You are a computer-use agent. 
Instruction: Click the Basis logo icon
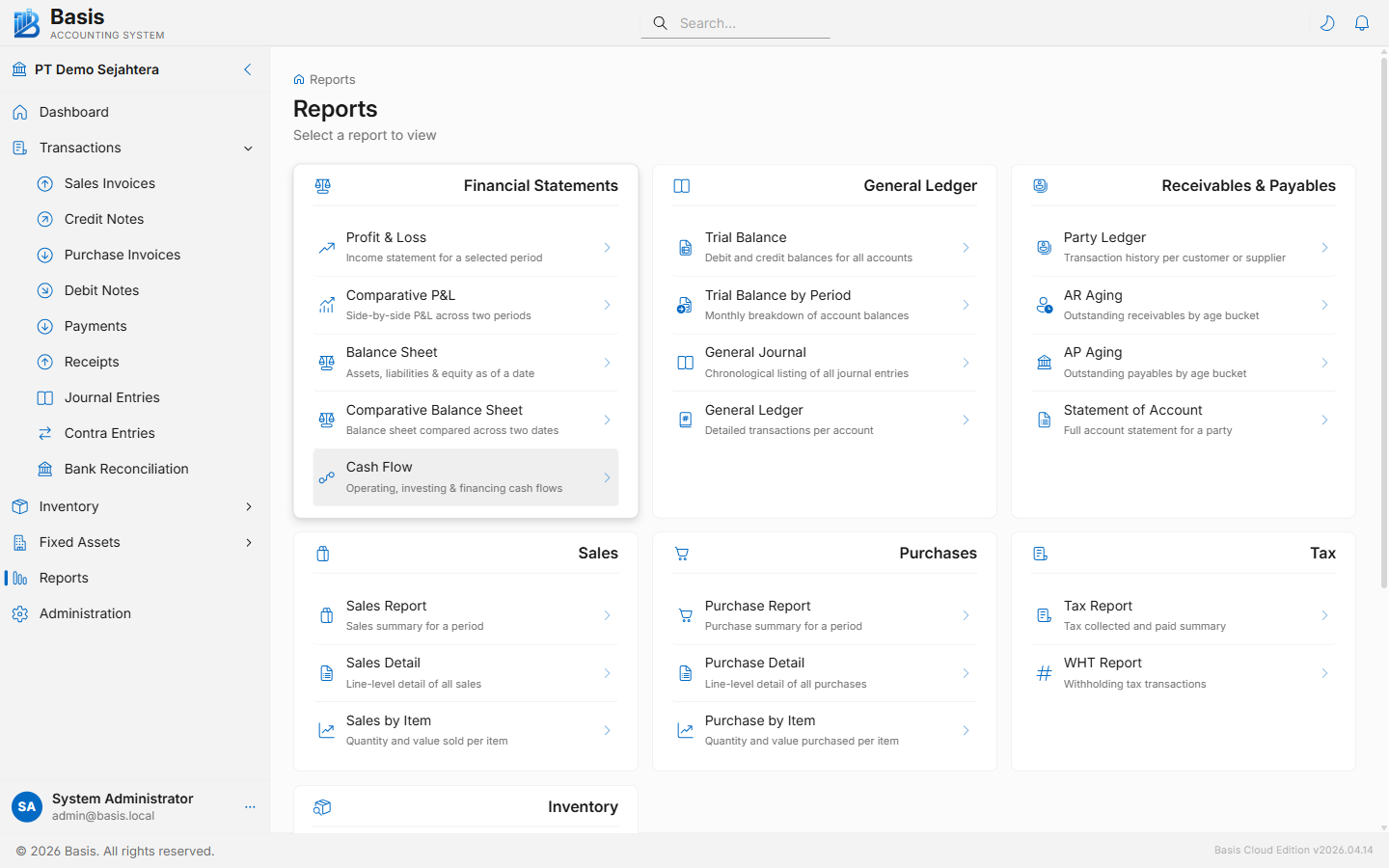(25, 21)
